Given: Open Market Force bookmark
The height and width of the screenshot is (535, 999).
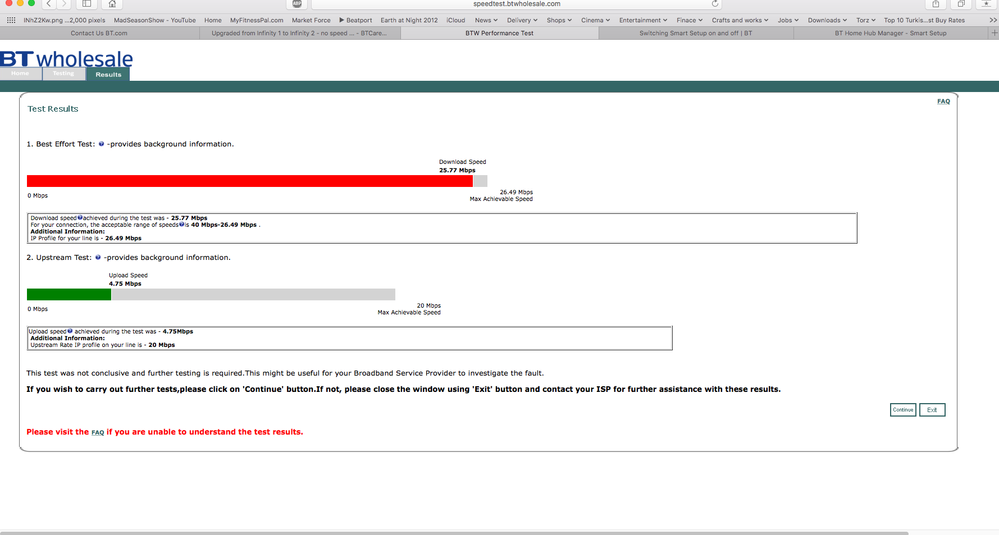Looking at the screenshot, I should [x=311, y=20].
